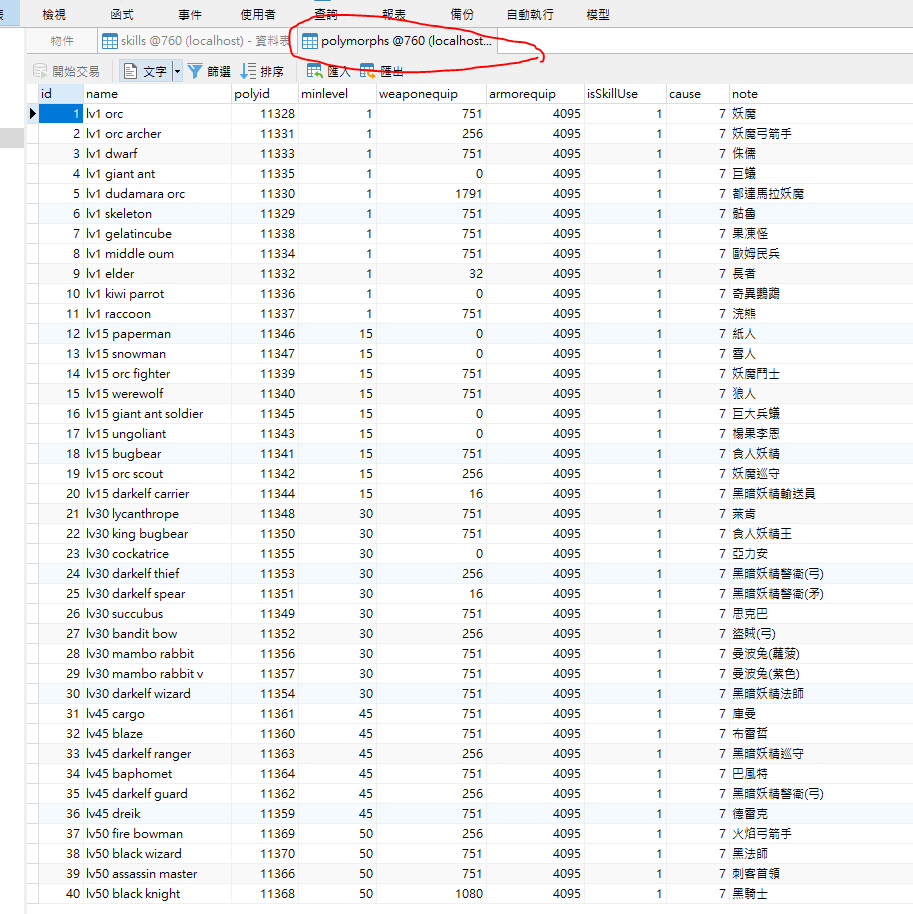Click the armorequip column header

[x=535, y=94]
